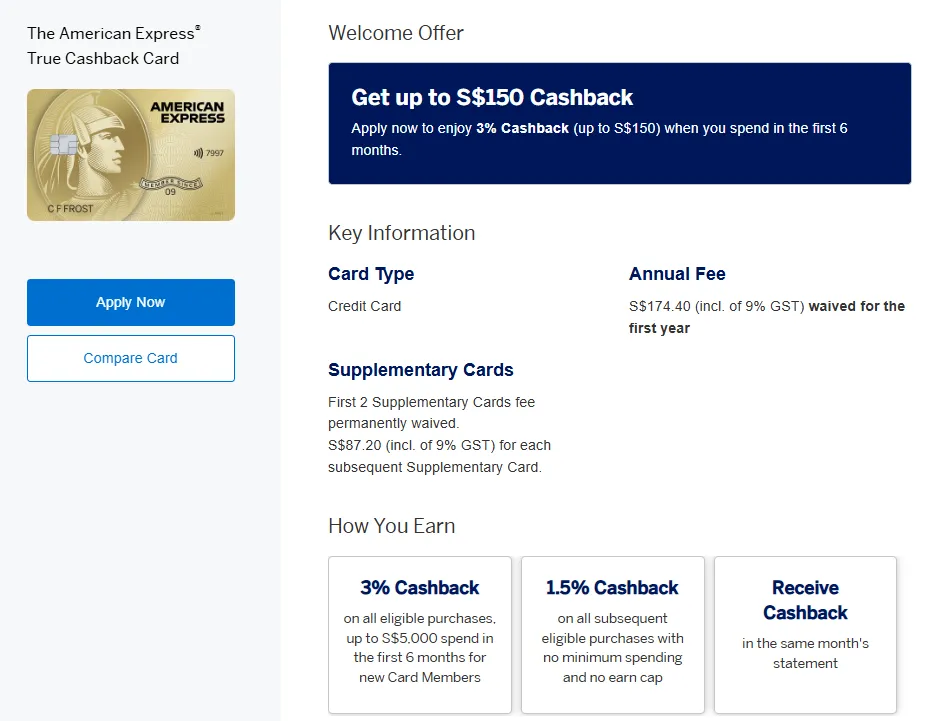Click the Card Type heading
The image size is (948, 721).
pyautogui.click(x=371, y=274)
